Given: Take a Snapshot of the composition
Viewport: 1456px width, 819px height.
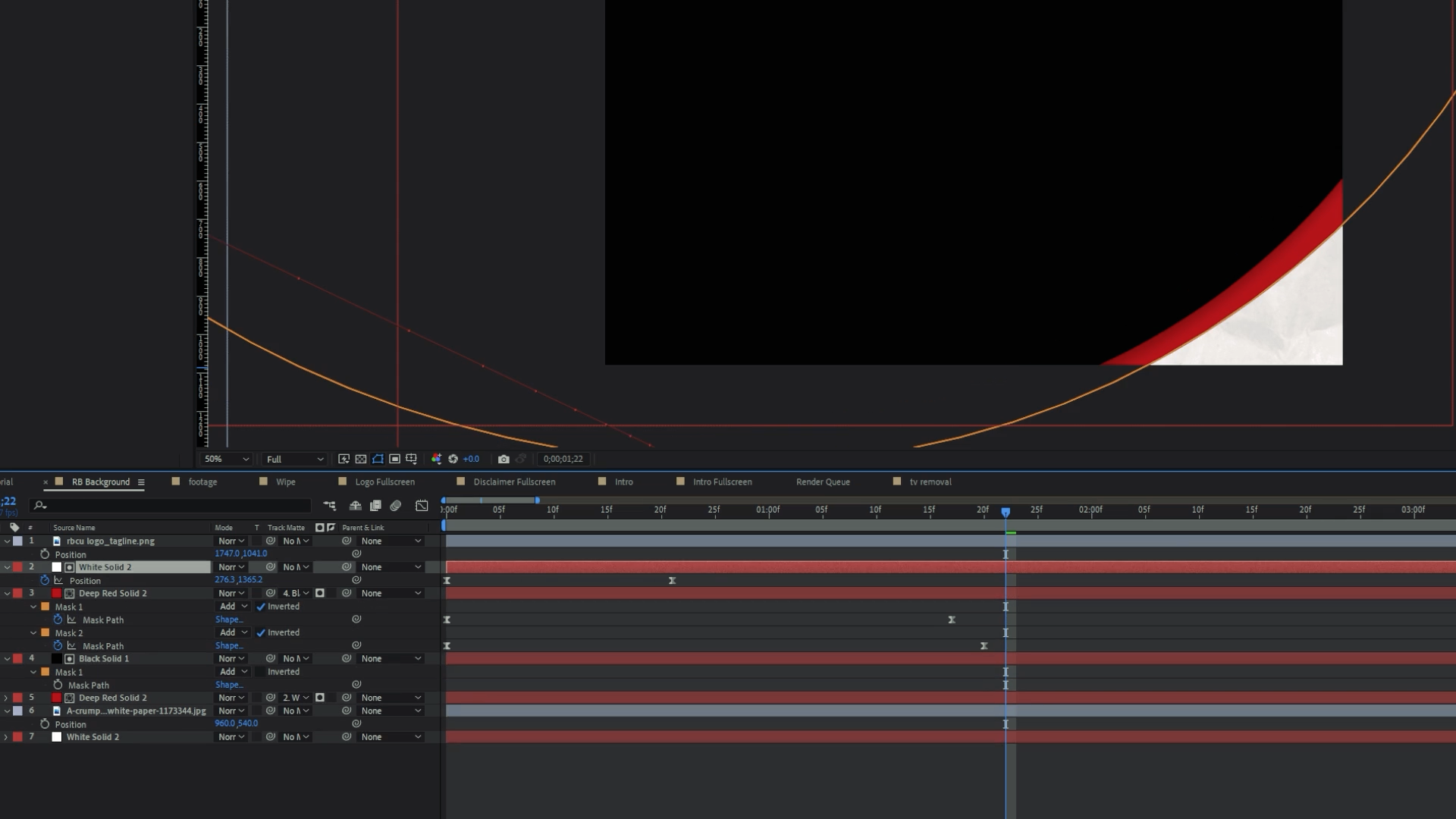Looking at the screenshot, I should (504, 459).
